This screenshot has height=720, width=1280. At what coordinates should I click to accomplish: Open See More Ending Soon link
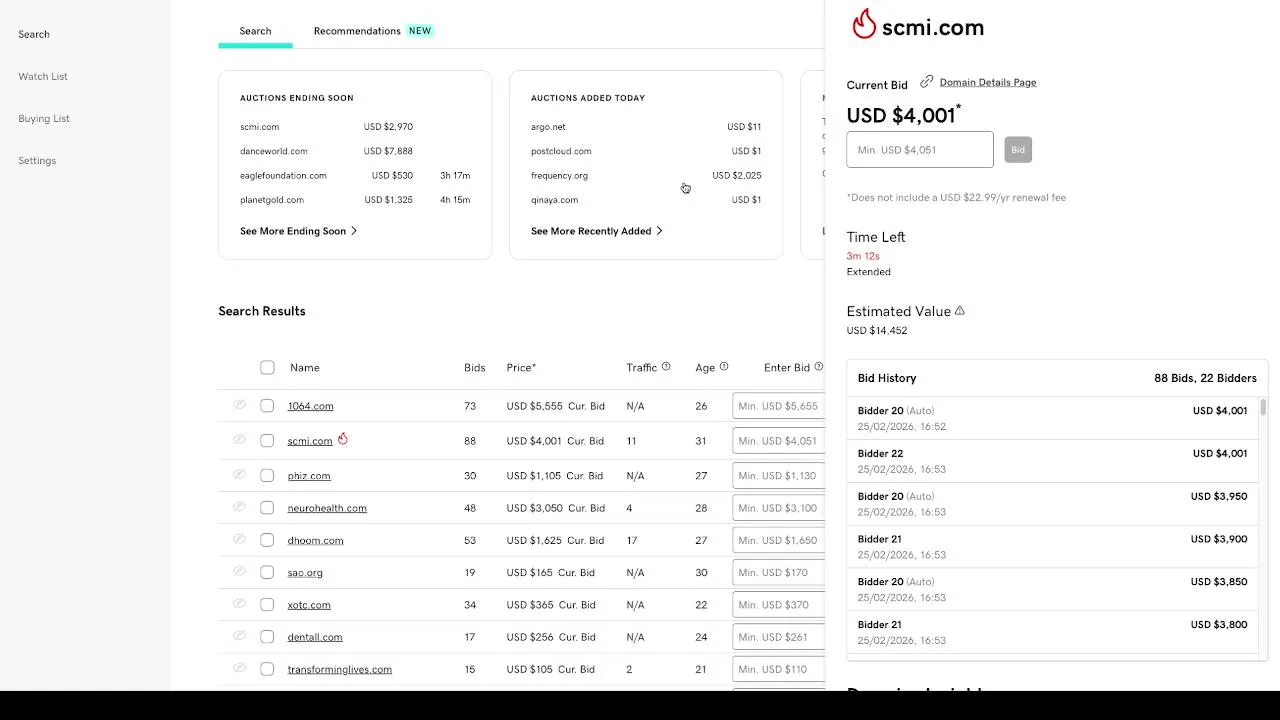[299, 231]
